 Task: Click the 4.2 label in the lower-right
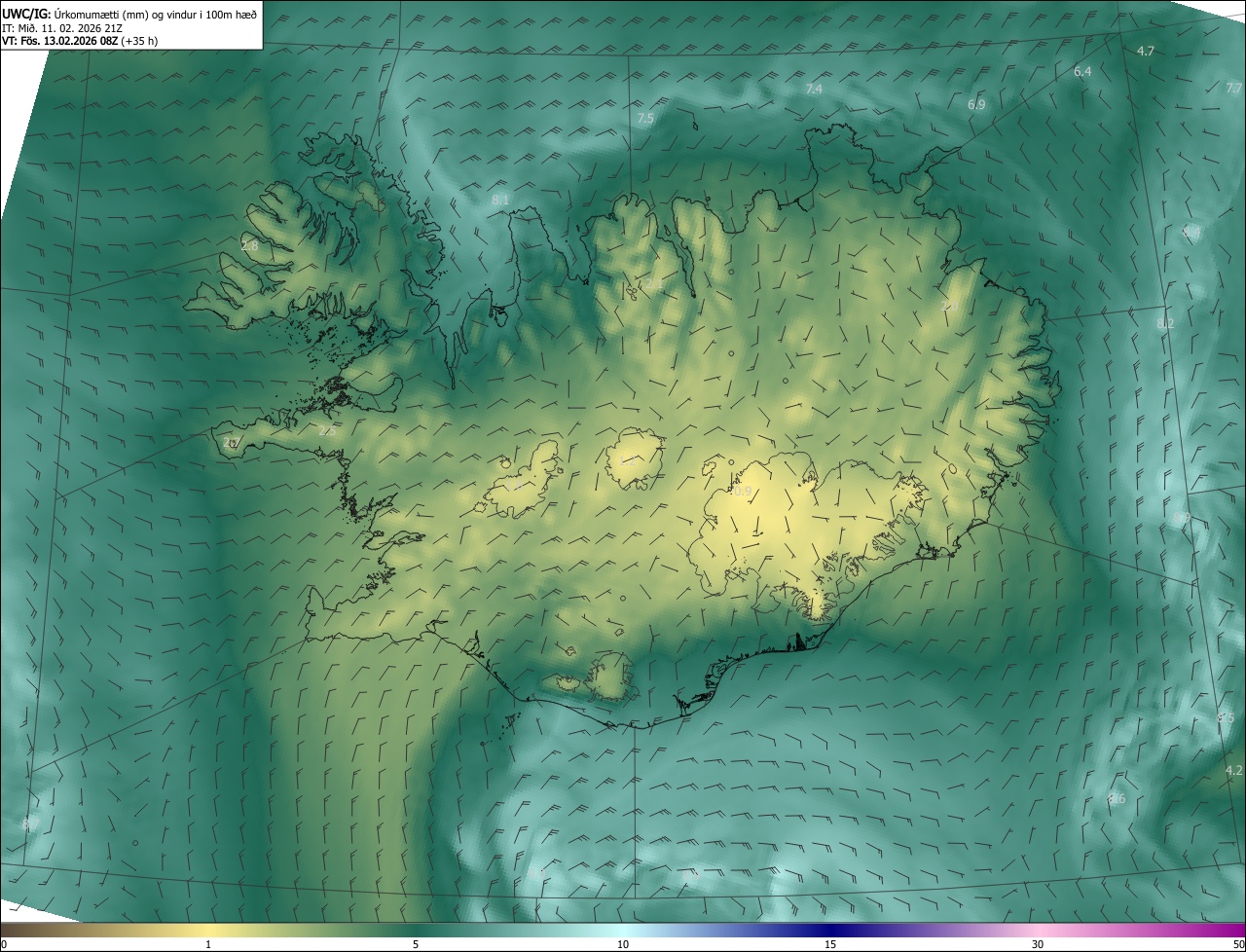[1233, 770]
